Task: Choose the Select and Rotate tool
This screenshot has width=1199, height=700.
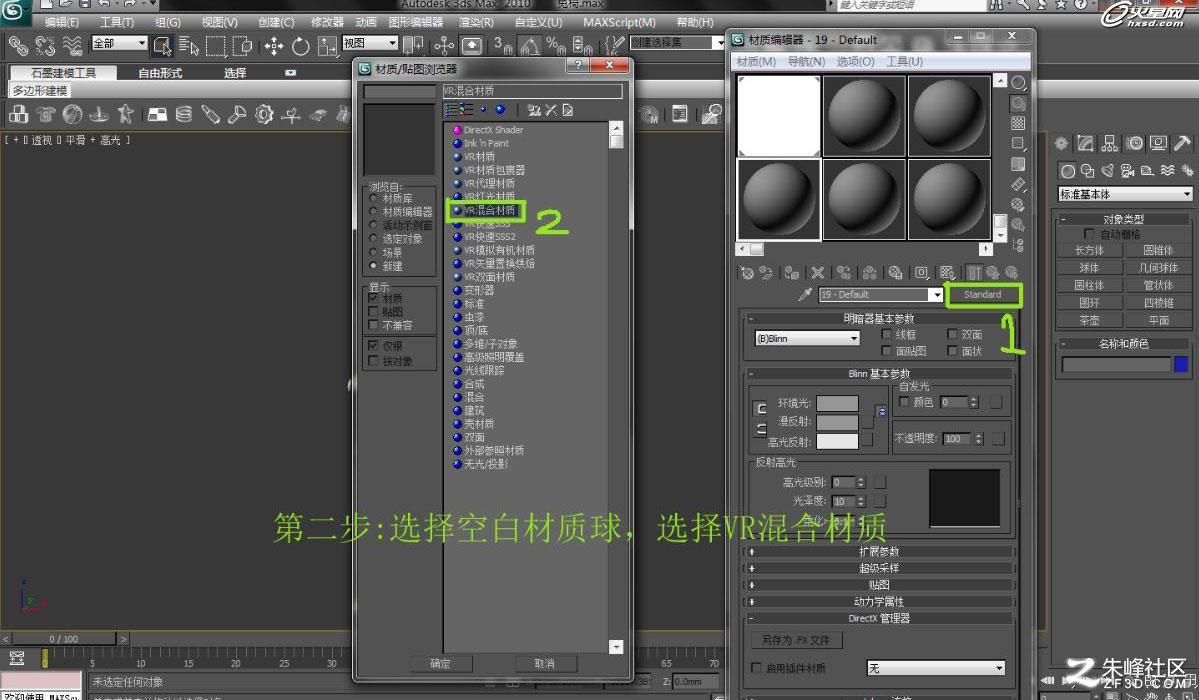Action: click(x=301, y=46)
